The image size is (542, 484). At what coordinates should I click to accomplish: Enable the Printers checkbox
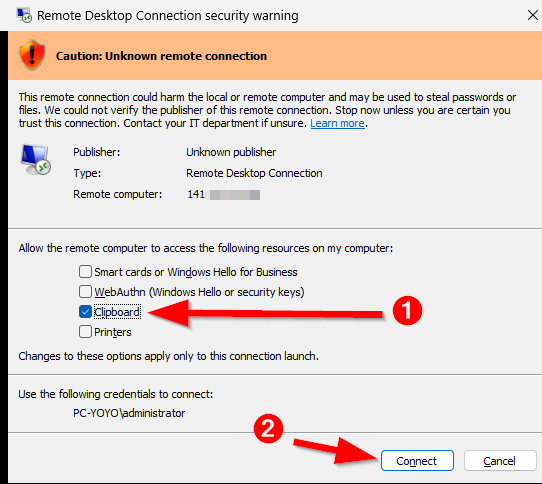(x=85, y=332)
